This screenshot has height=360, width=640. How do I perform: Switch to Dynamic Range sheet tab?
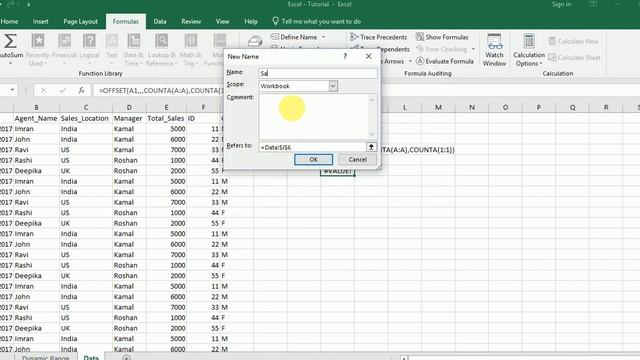[x=46, y=358]
